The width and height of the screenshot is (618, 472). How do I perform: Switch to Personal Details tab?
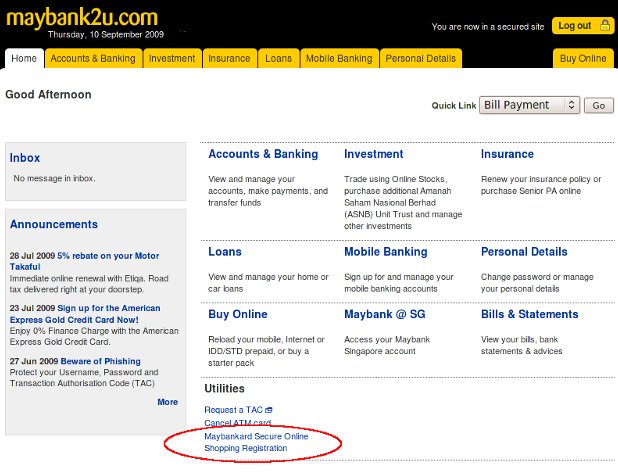pyautogui.click(x=421, y=58)
